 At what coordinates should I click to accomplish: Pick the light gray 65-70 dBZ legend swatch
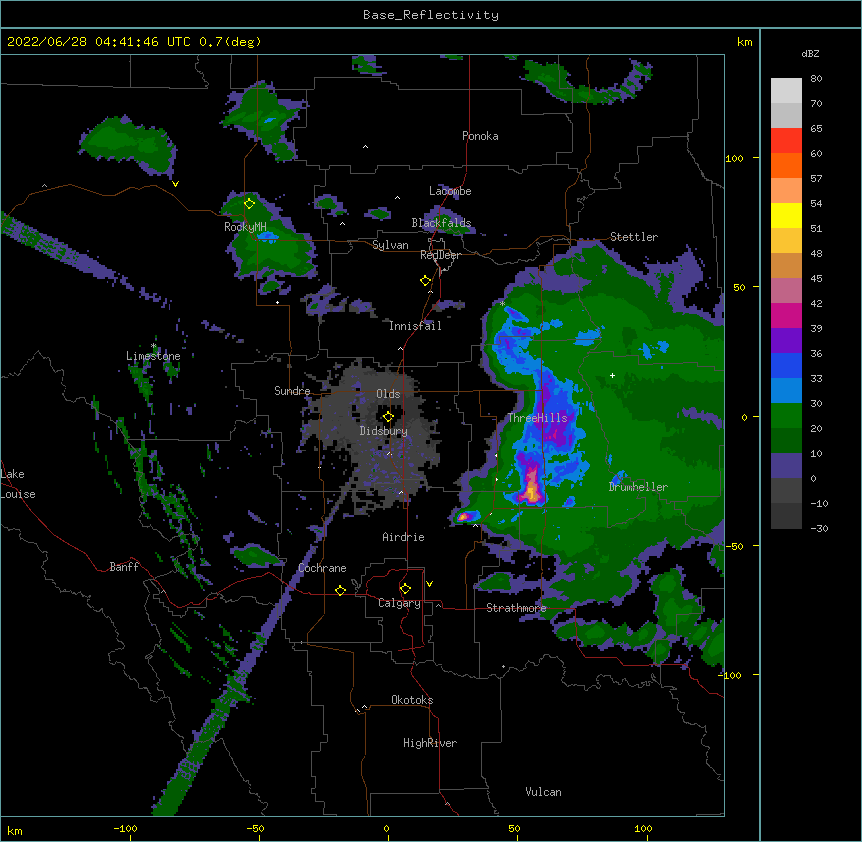pos(786,115)
